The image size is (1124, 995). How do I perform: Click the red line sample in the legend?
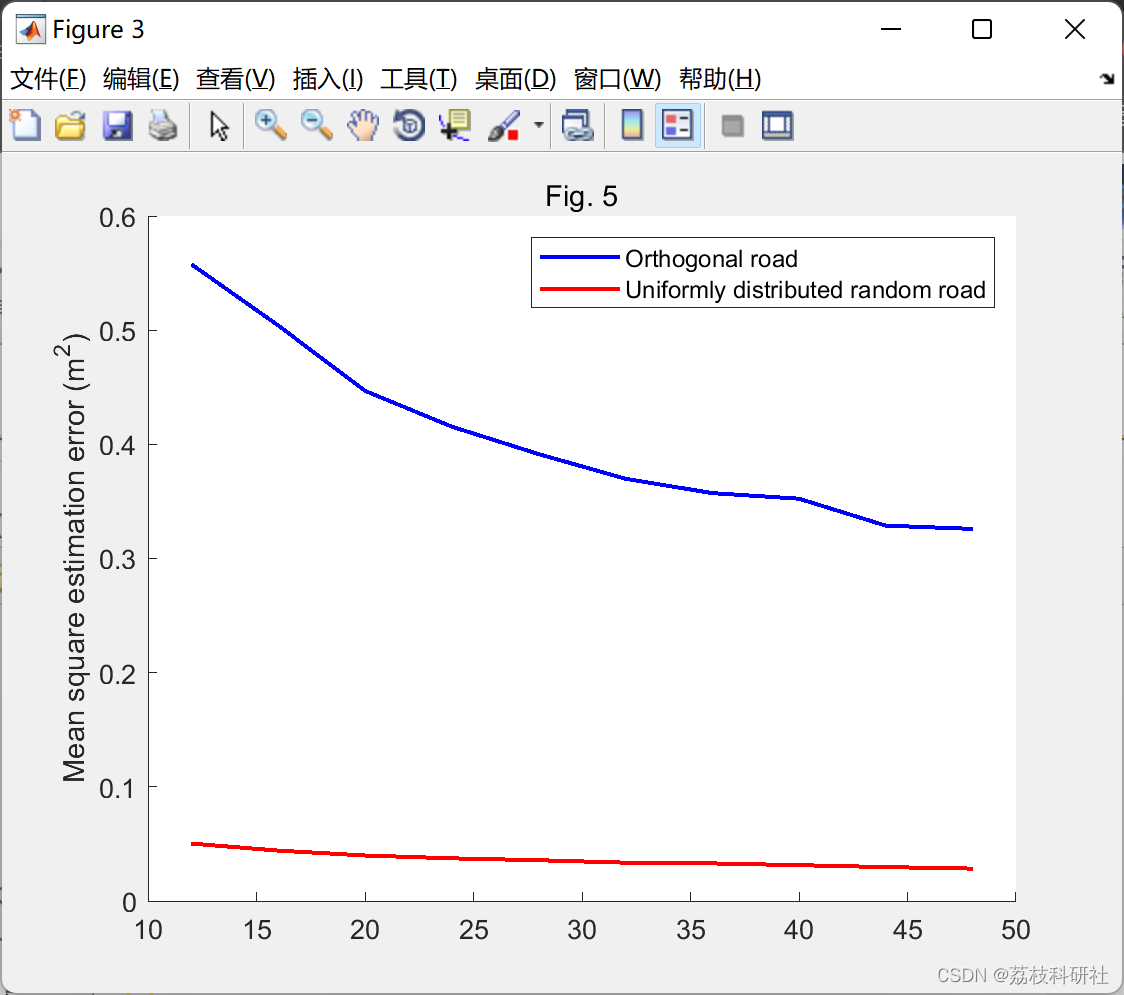(579, 289)
